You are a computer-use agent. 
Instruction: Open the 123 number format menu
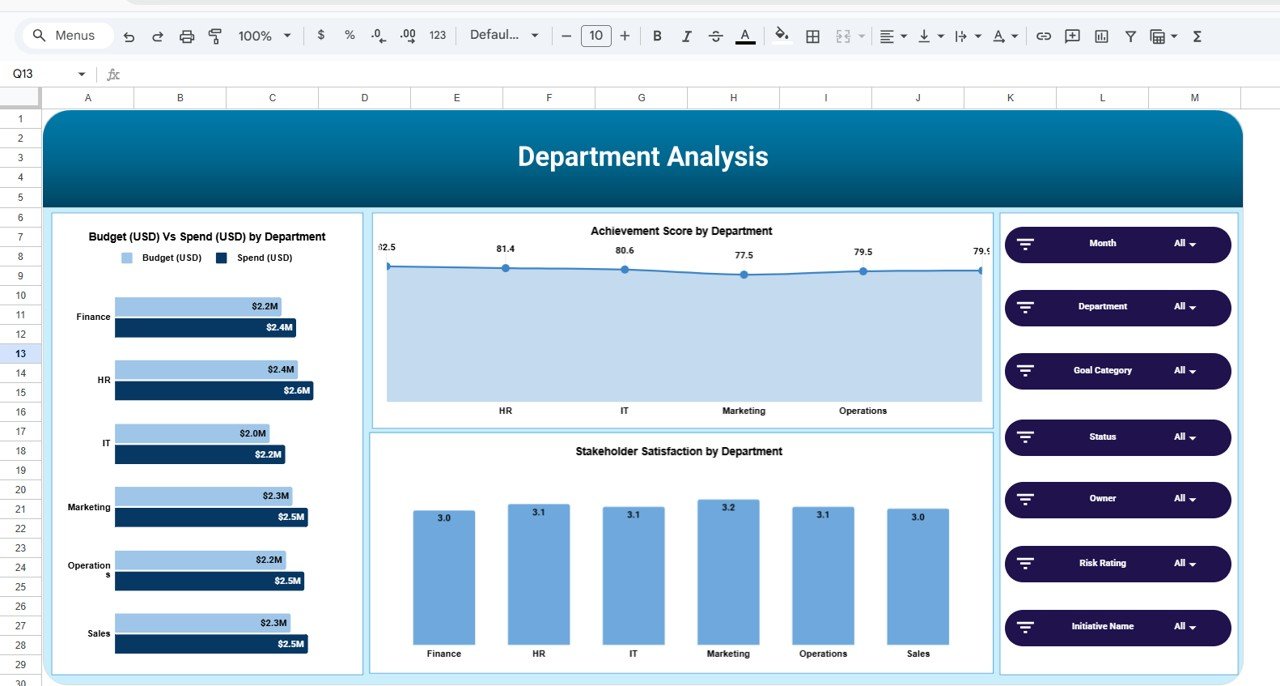[x=437, y=35]
